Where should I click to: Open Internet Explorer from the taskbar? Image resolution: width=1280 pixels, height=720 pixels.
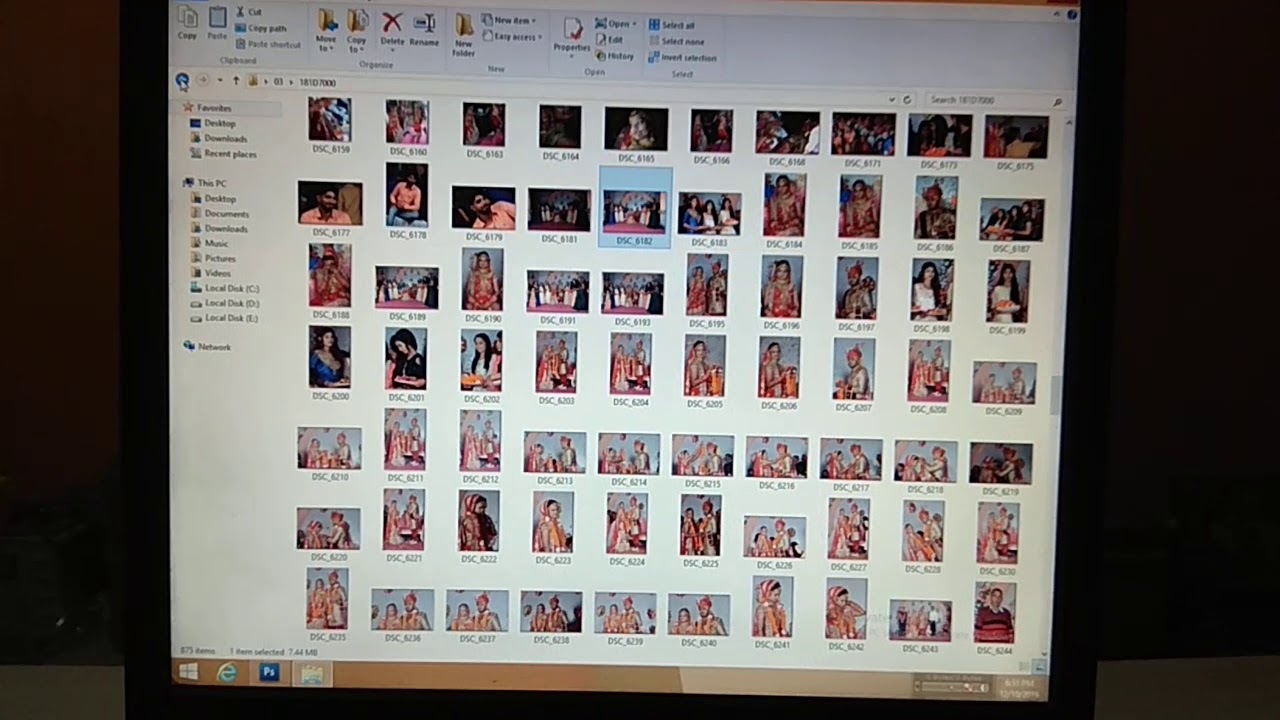pyautogui.click(x=227, y=673)
